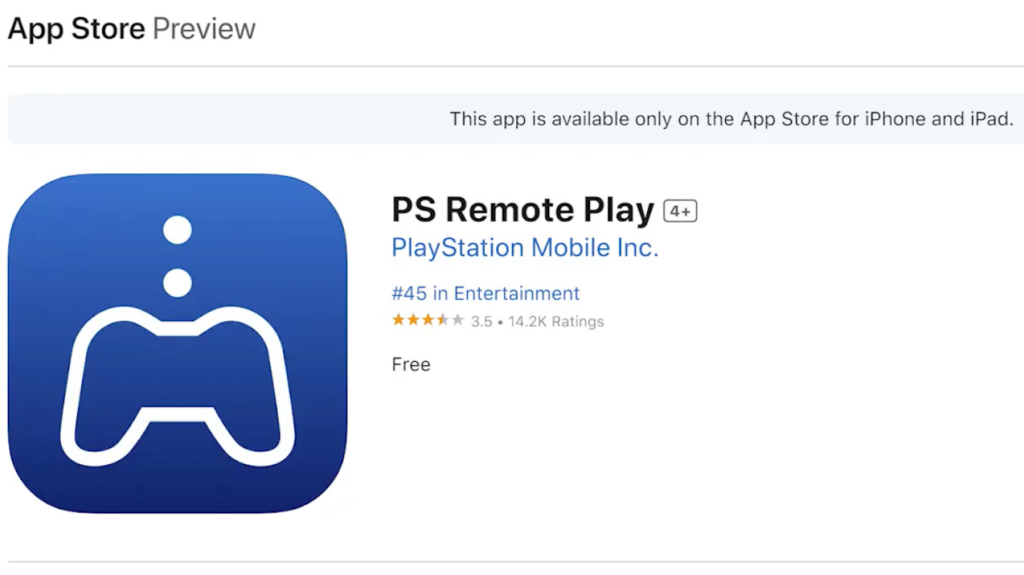
Task: Click the 3.5 rating score
Action: [481, 321]
